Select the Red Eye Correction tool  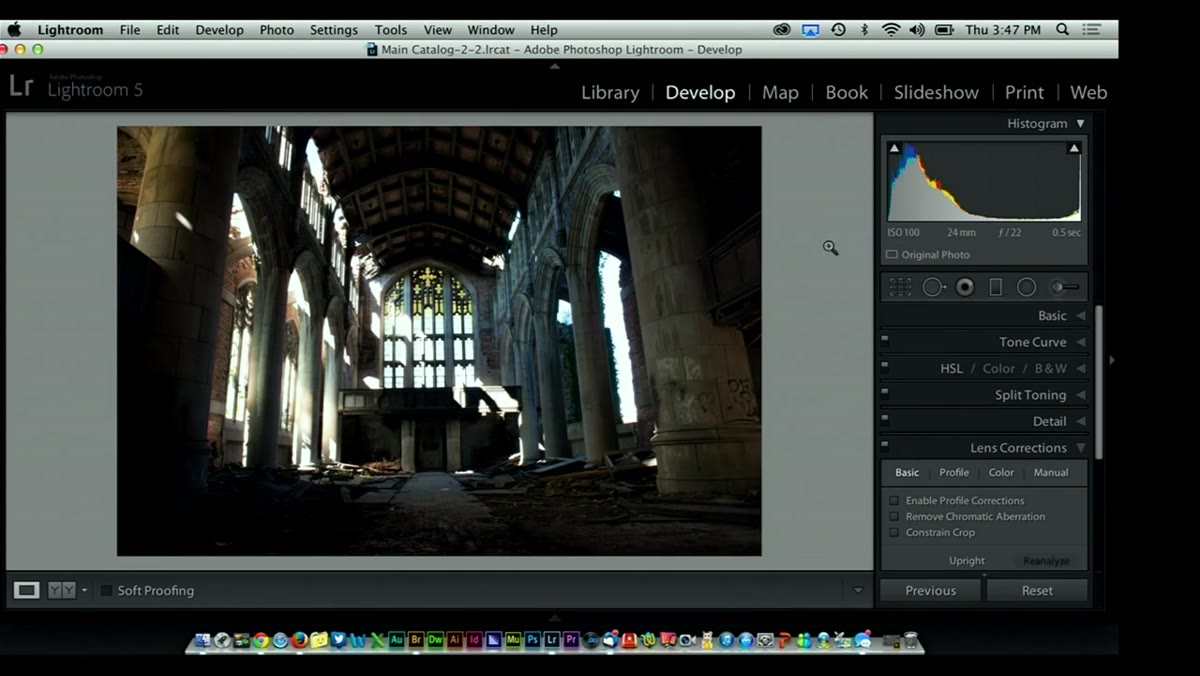point(965,287)
